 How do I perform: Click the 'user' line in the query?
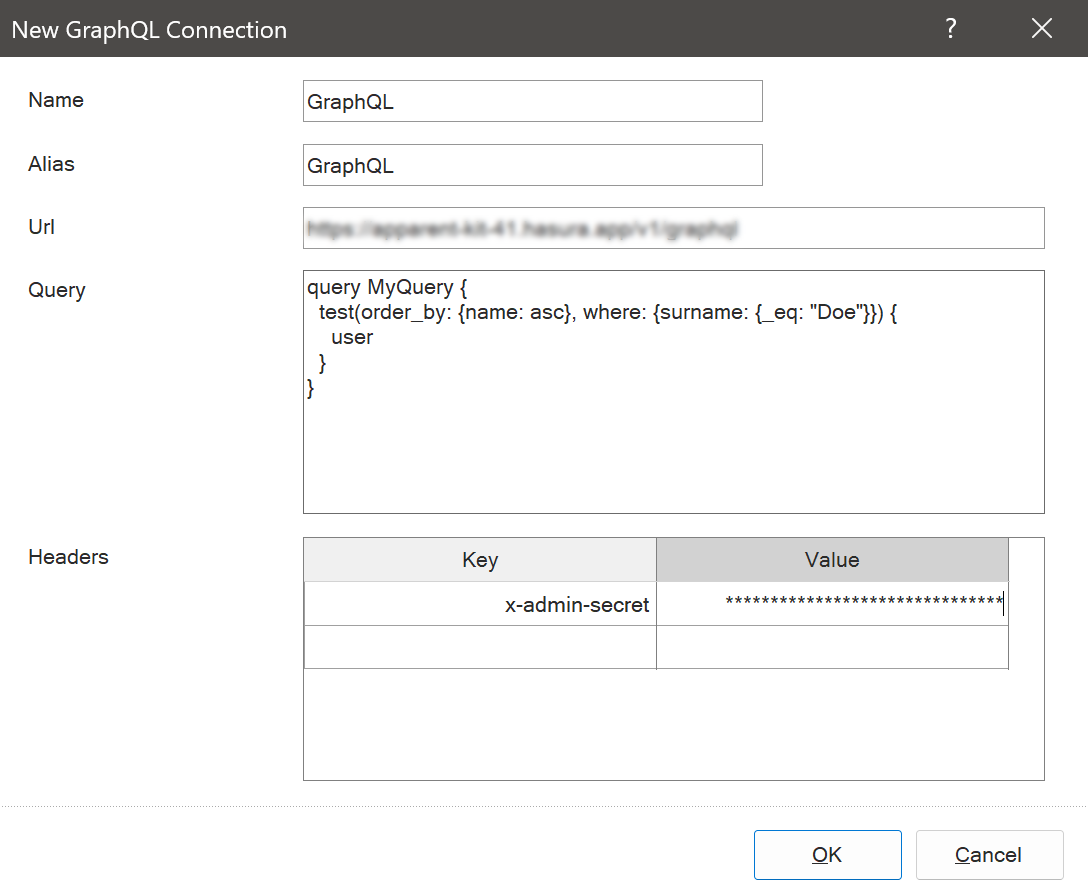point(352,337)
